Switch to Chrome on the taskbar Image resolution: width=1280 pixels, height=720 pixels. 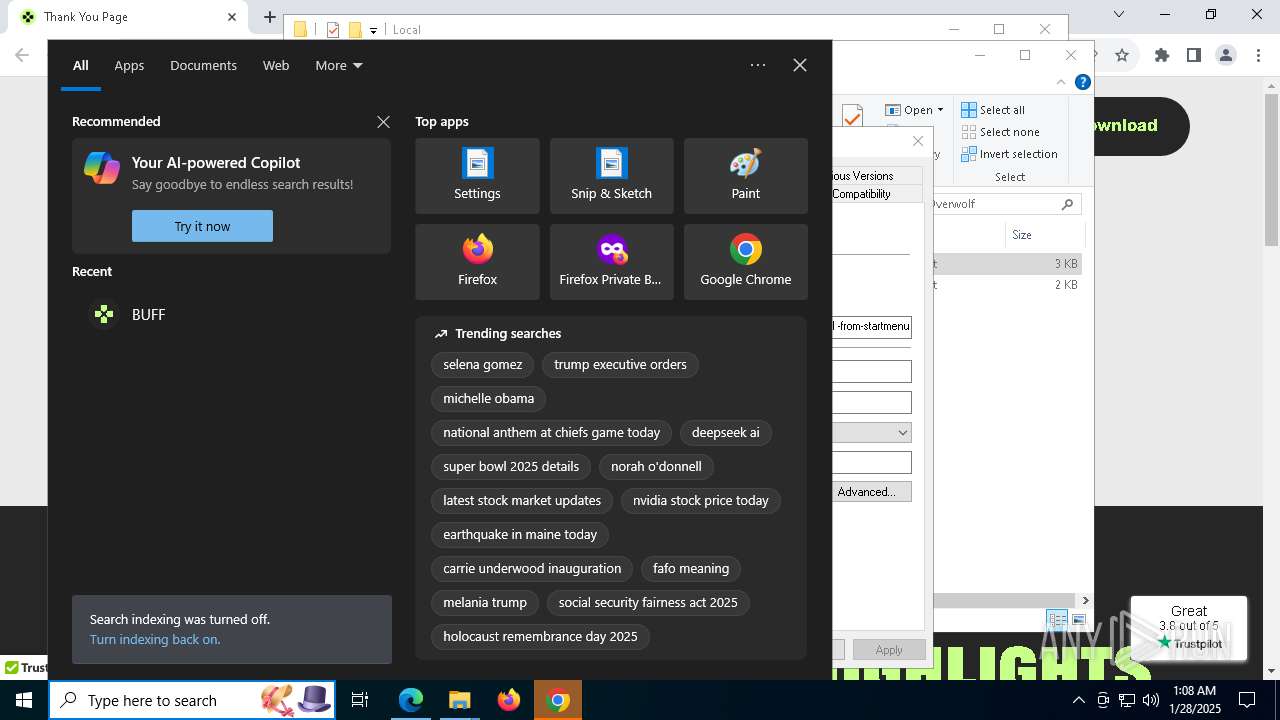coord(558,700)
